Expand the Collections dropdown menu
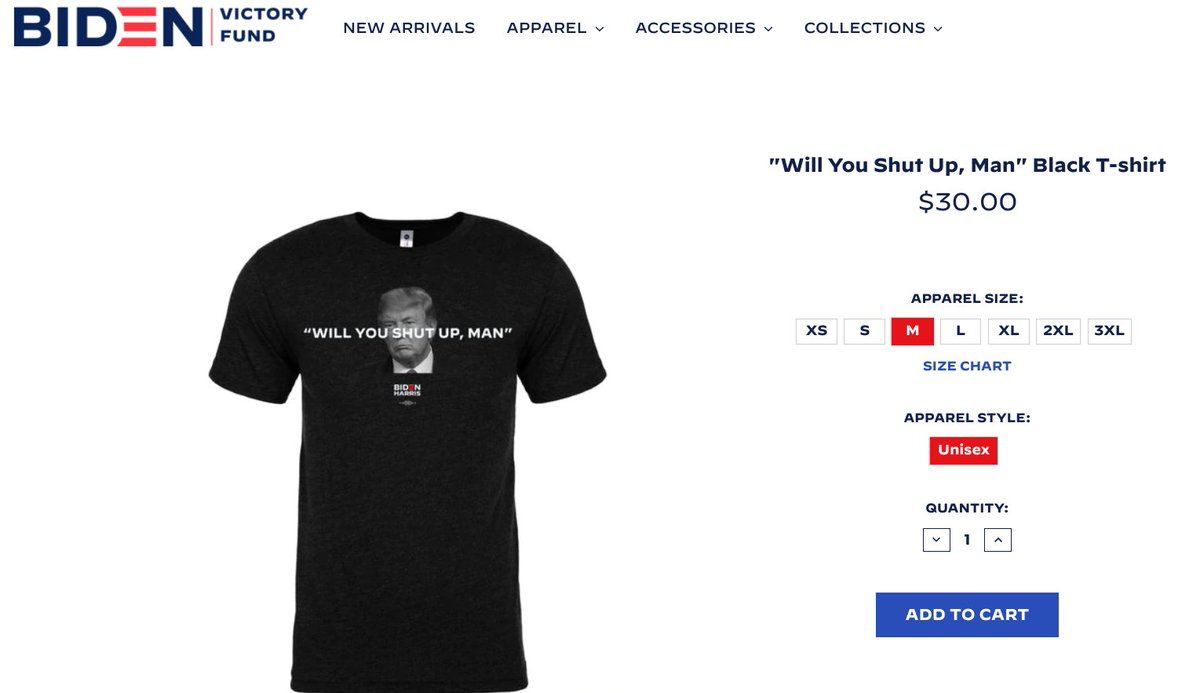Screen dimensions: 1200x693 (x=873, y=28)
